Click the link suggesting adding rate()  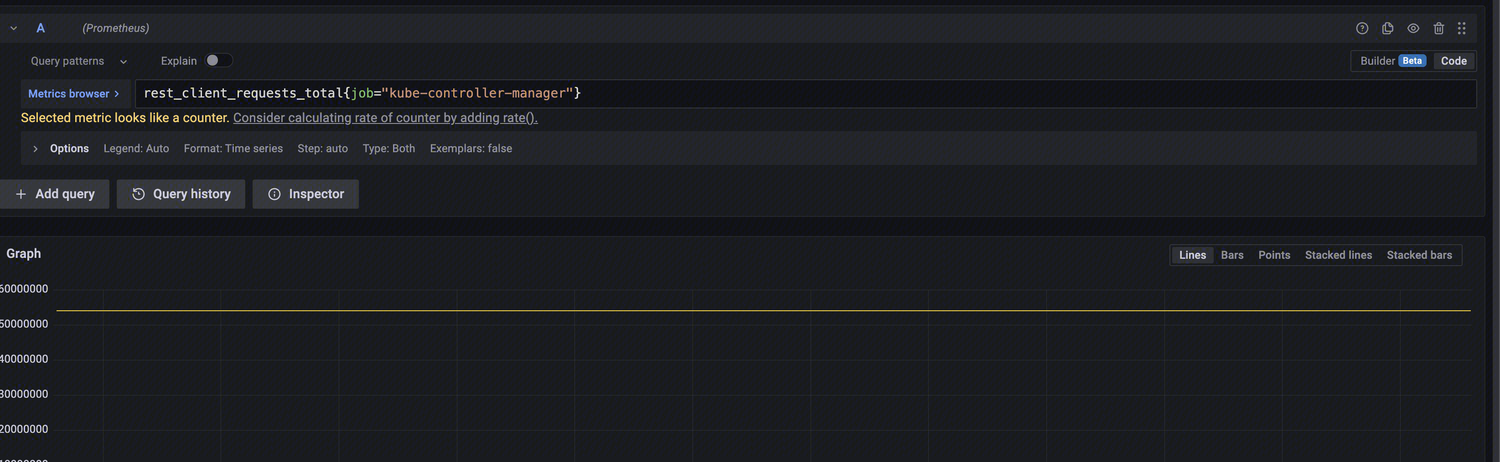tap(385, 118)
